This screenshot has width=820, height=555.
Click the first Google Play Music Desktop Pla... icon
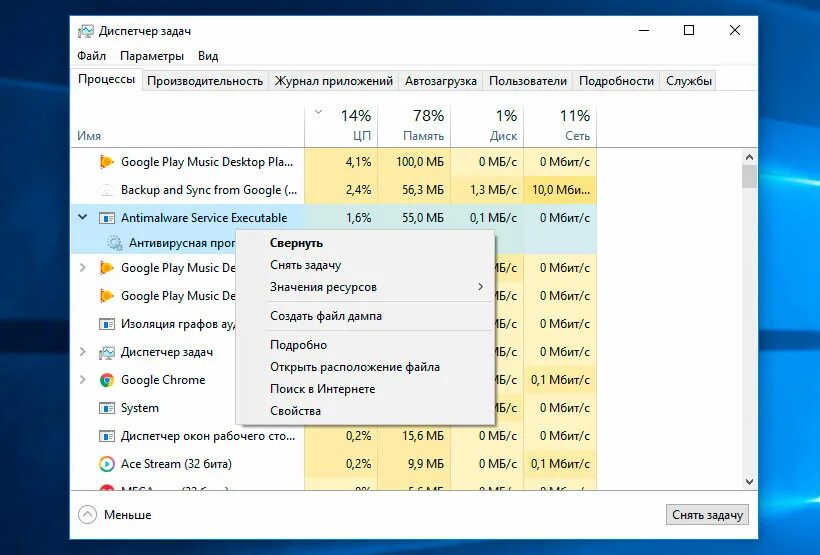pyautogui.click(x=106, y=162)
